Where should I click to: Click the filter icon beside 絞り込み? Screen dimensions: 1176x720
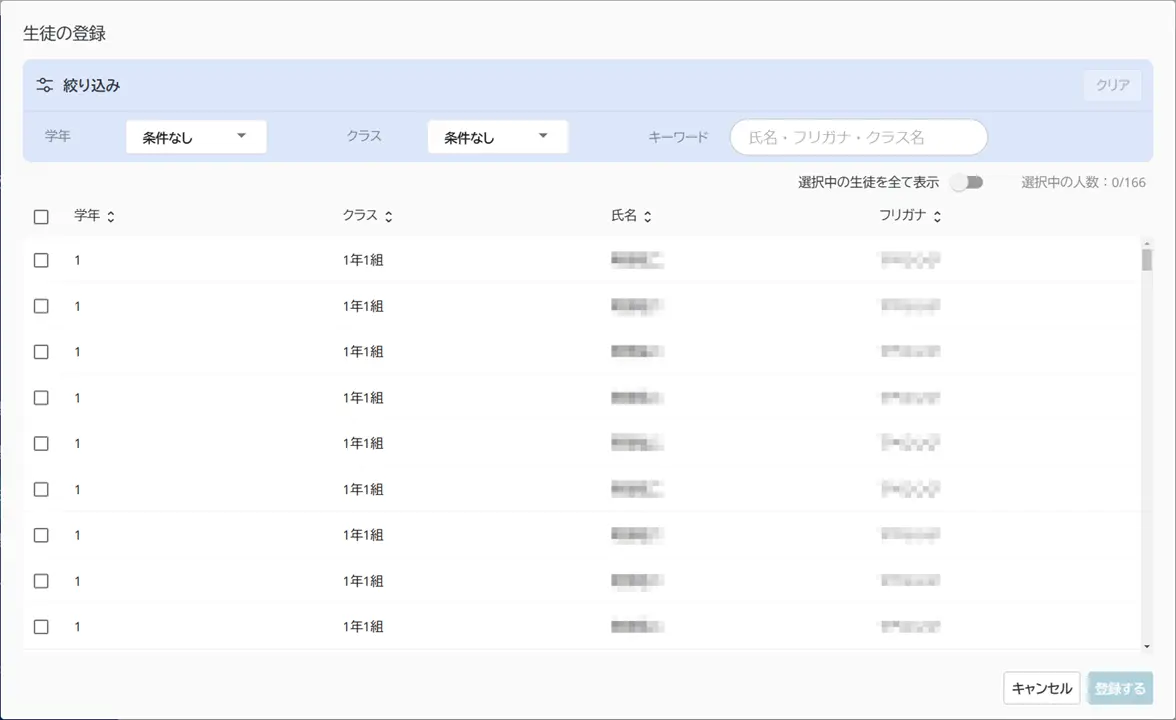[x=44, y=85]
